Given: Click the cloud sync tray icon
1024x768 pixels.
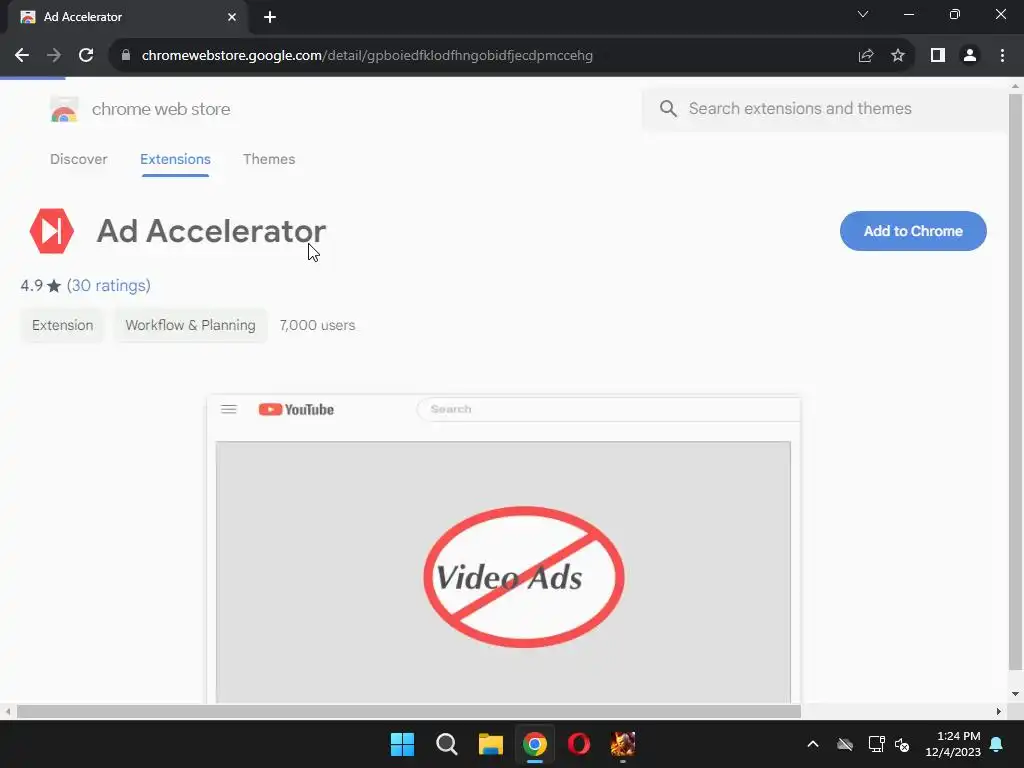Looking at the screenshot, I should (x=845, y=744).
